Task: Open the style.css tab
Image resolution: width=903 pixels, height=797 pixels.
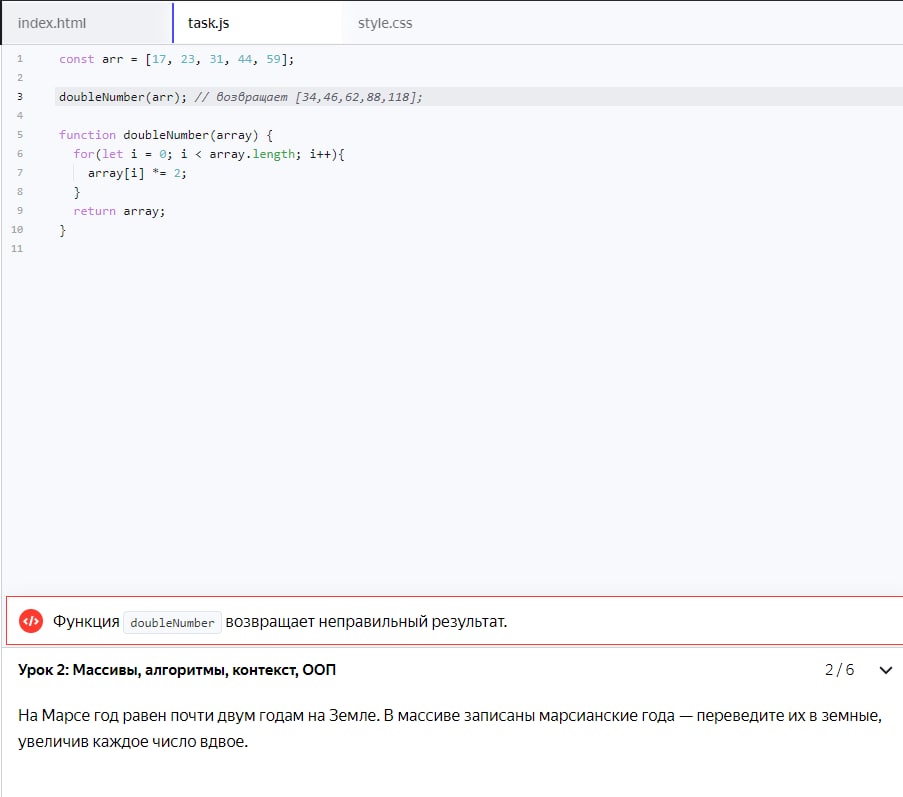Action: [385, 23]
